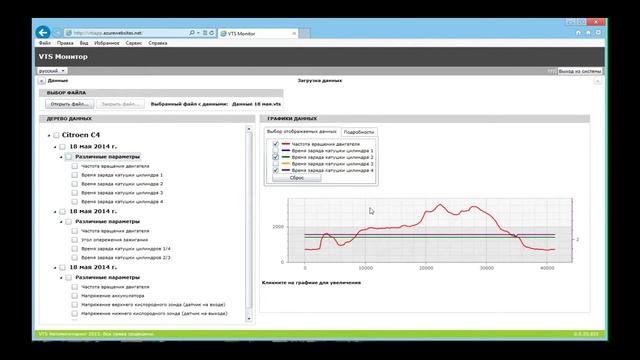
Task: Open the Справка menu
Action: 158,43
